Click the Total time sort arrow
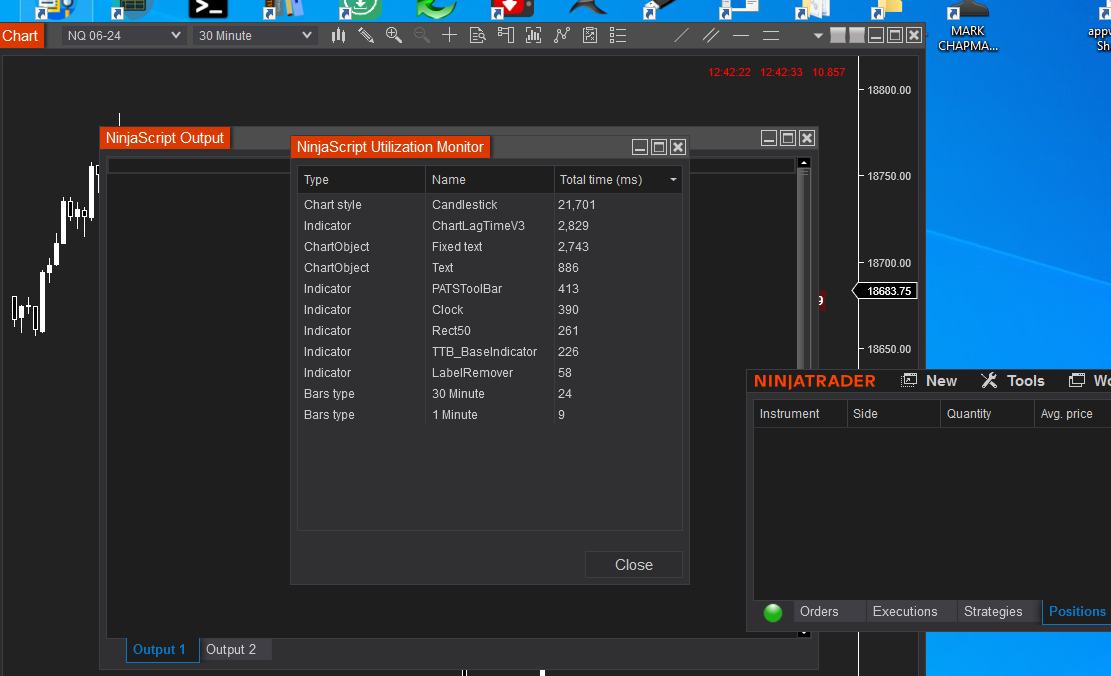This screenshot has width=1111, height=676. click(673, 180)
